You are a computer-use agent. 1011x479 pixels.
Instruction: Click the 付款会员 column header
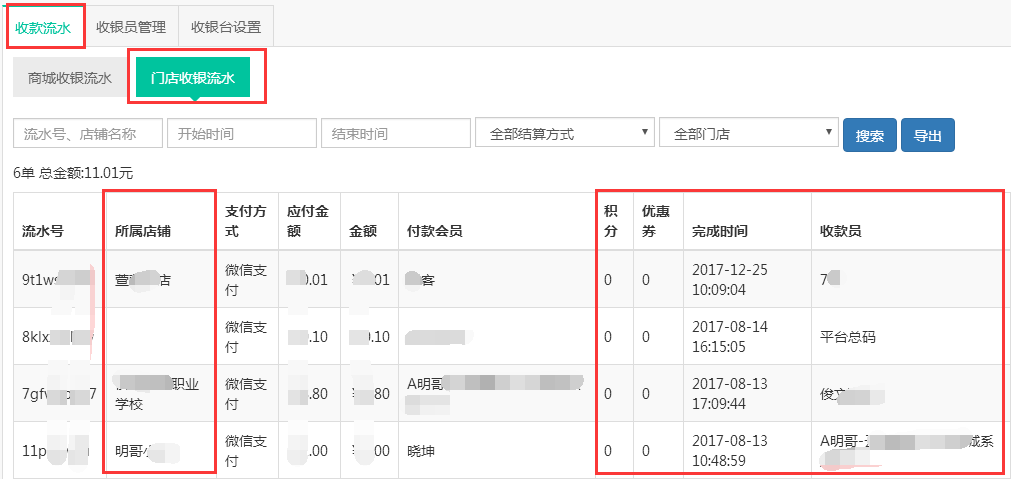[434, 231]
